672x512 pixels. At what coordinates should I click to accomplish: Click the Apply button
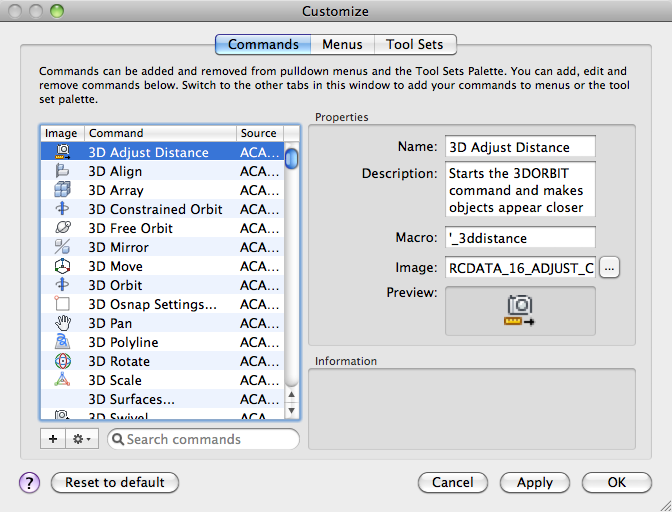point(535,483)
